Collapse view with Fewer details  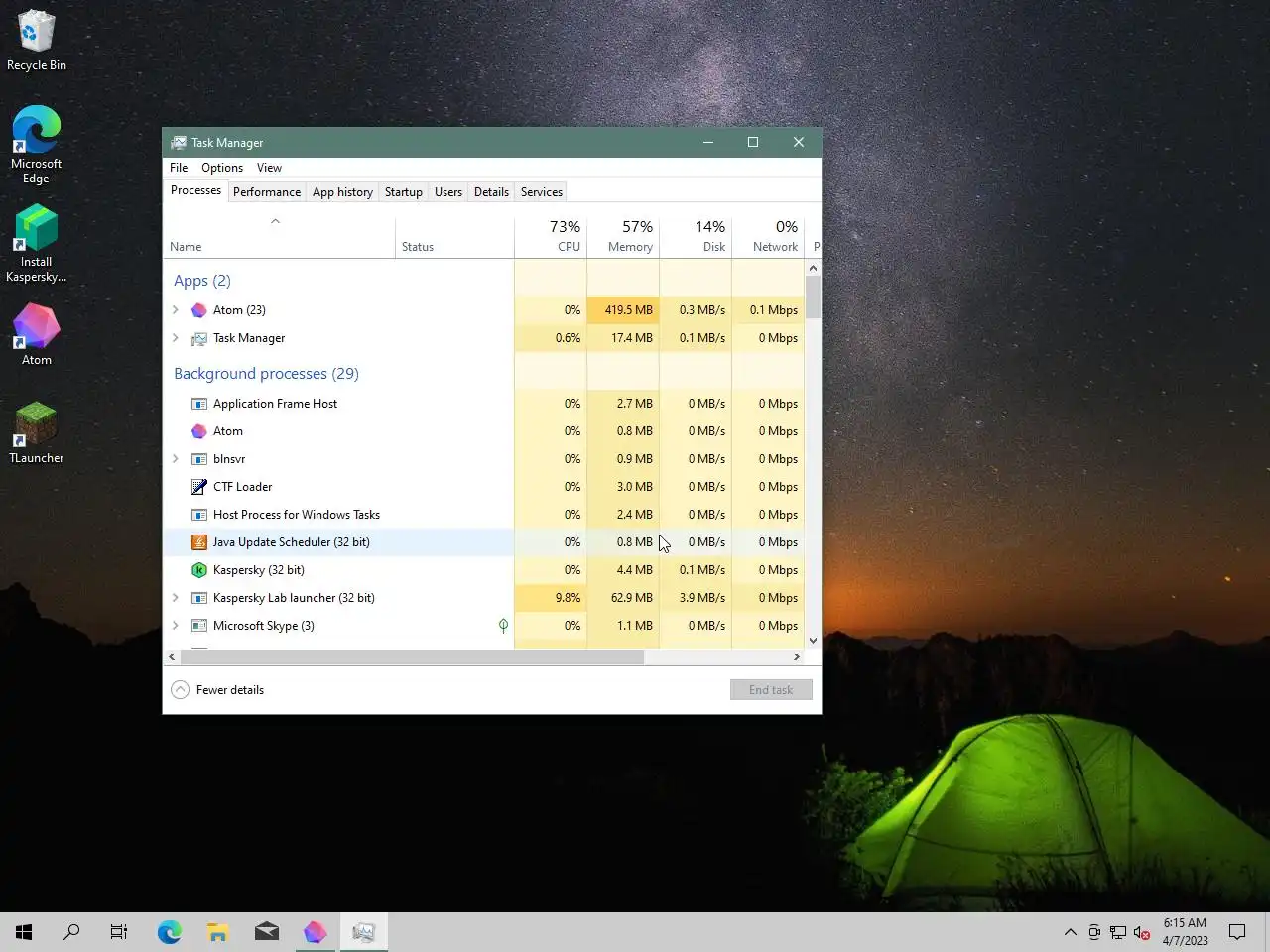217,690
